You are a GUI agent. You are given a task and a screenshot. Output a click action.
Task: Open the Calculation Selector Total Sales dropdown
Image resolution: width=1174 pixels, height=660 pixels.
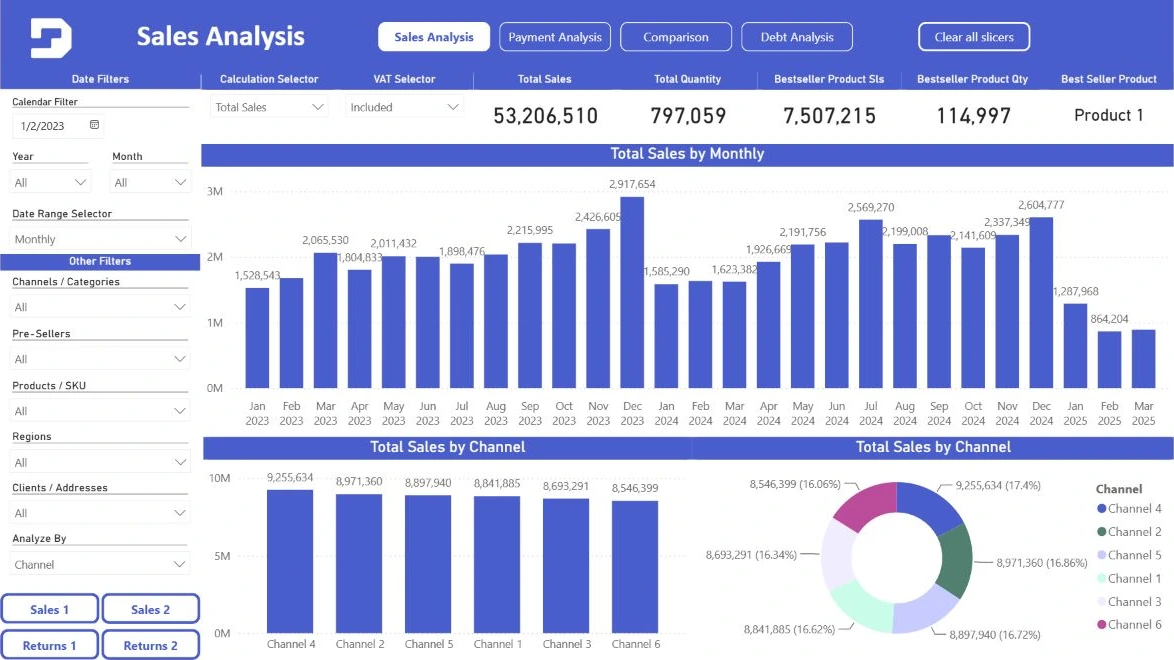pyautogui.click(x=269, y=107)
